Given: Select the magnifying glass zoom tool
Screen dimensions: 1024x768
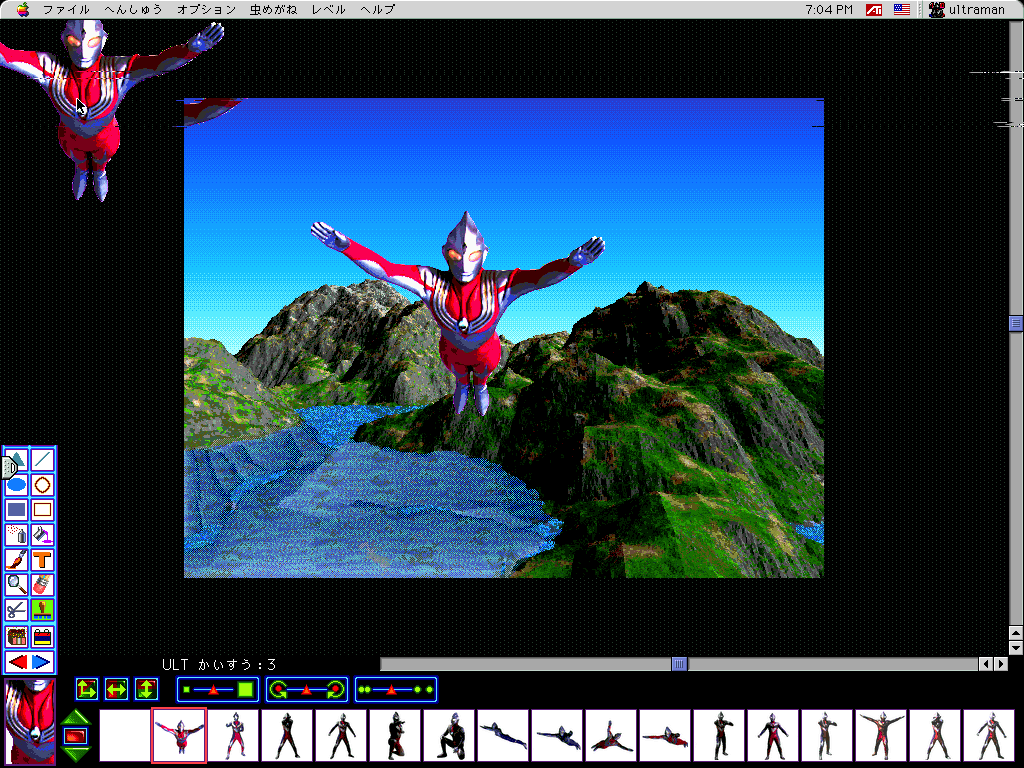Looking at the screenshot, I should [x=16, y=584].
